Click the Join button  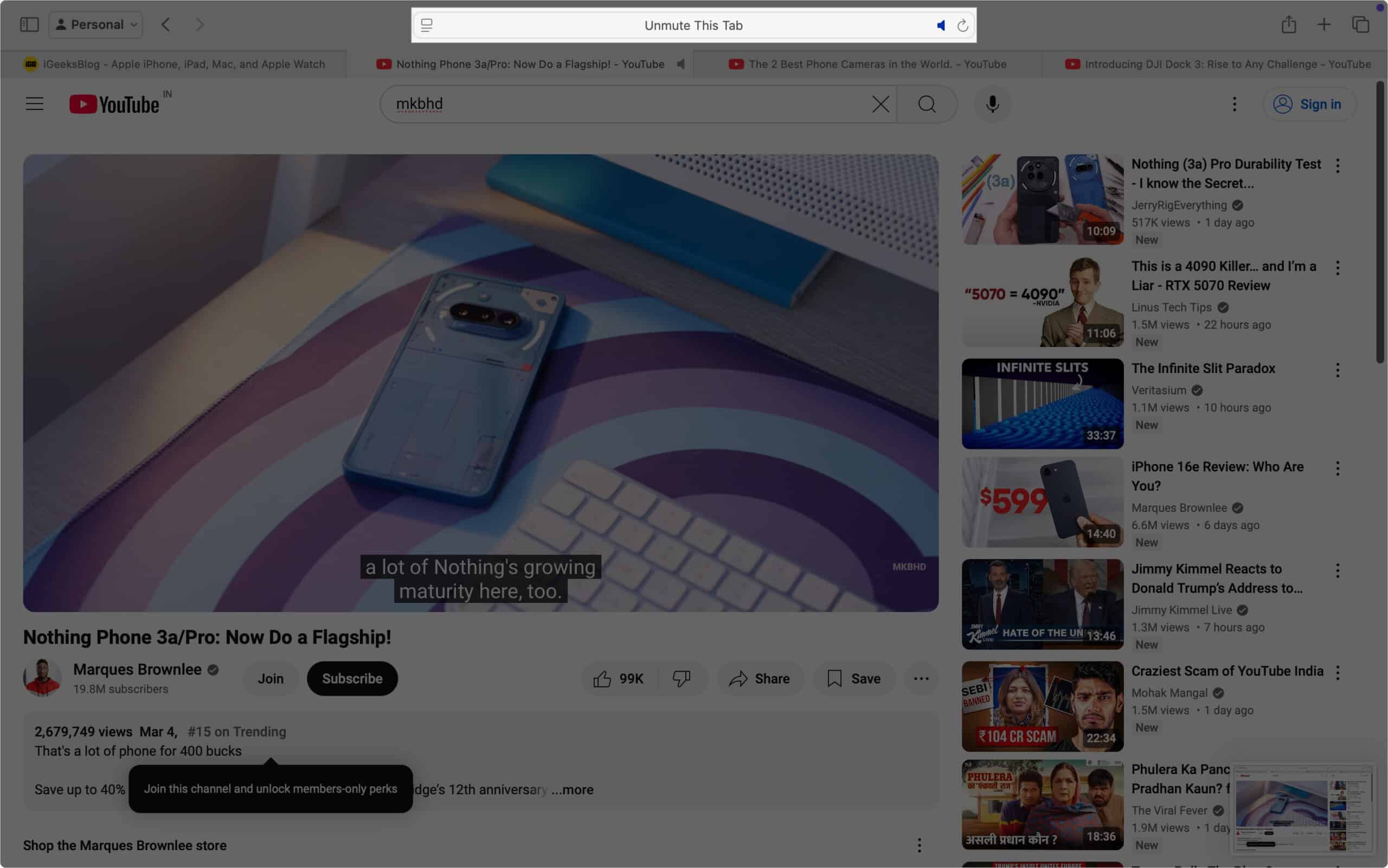271,679
